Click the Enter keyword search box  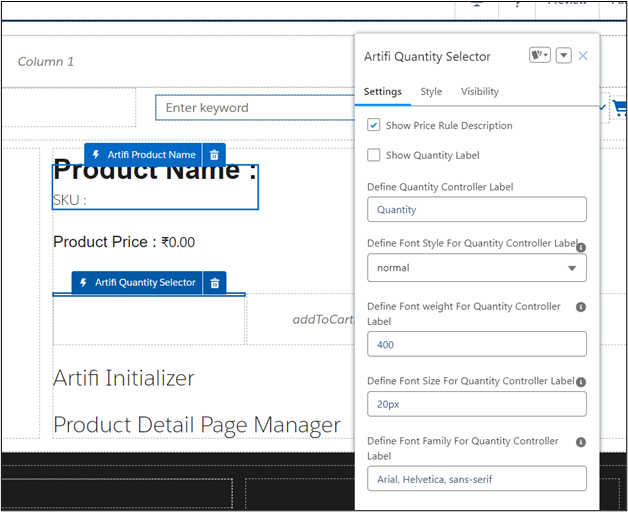click(x=255, y=108)
